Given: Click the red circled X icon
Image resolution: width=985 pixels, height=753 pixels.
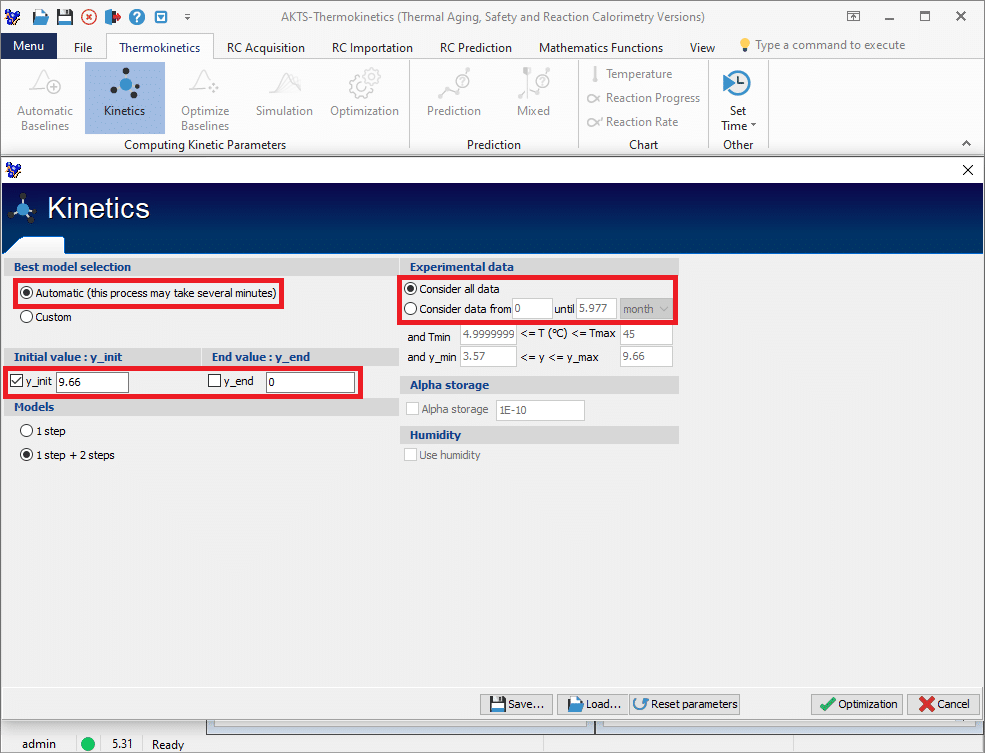Looking at the screenshot, I should click(x=89, y=17).
